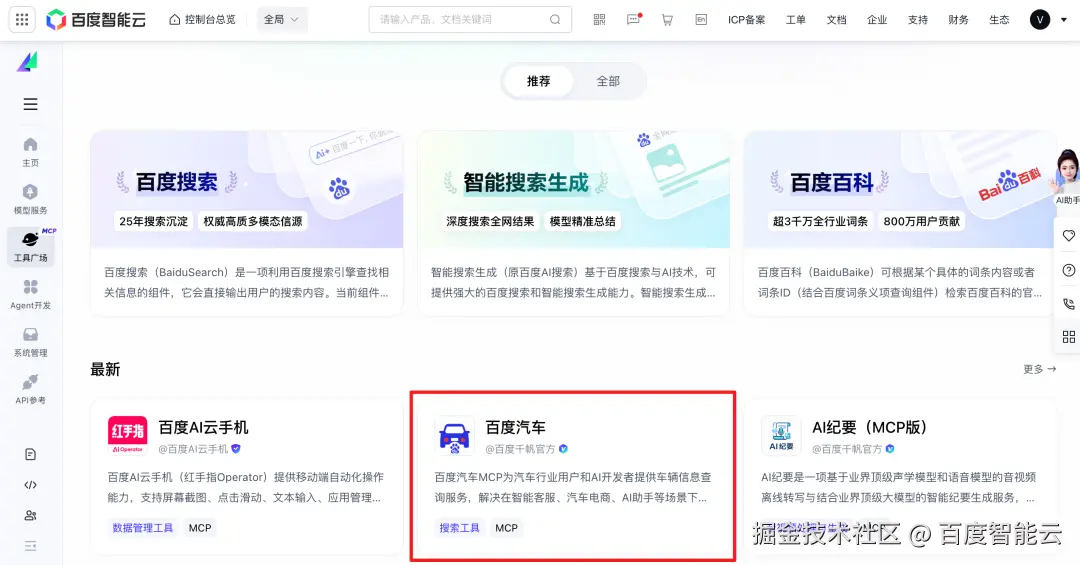Toggle the sidebar hamburger menu
The height and width of the screenshot is (565, 1080).
pos(30,104)
